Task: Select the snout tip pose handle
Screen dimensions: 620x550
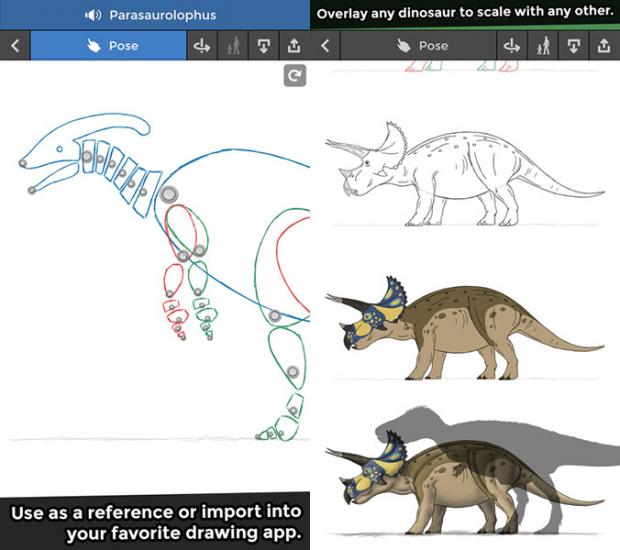Action: [23, 161]
